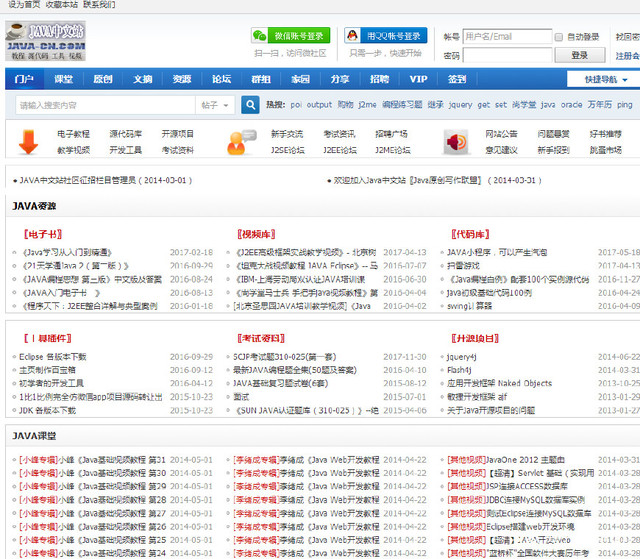Open the 跳蚤市场 link
The image size is (640, 559).
[x=605, y=150]
